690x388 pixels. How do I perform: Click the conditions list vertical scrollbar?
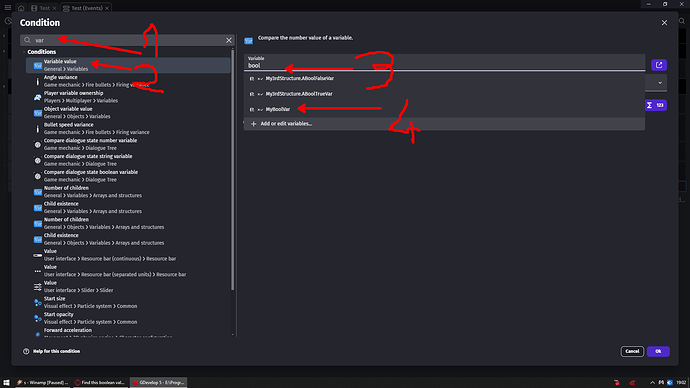[x=233, y=171]
